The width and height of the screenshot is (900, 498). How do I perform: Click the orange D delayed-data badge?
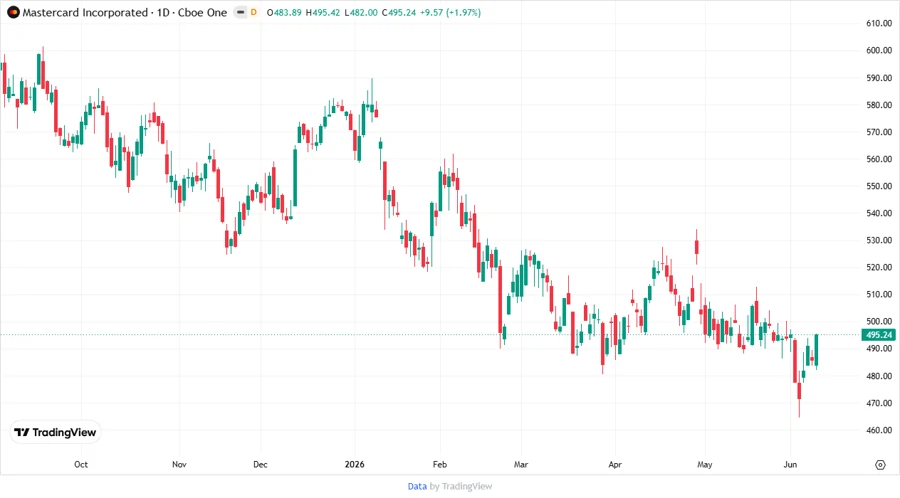point(254,12)
